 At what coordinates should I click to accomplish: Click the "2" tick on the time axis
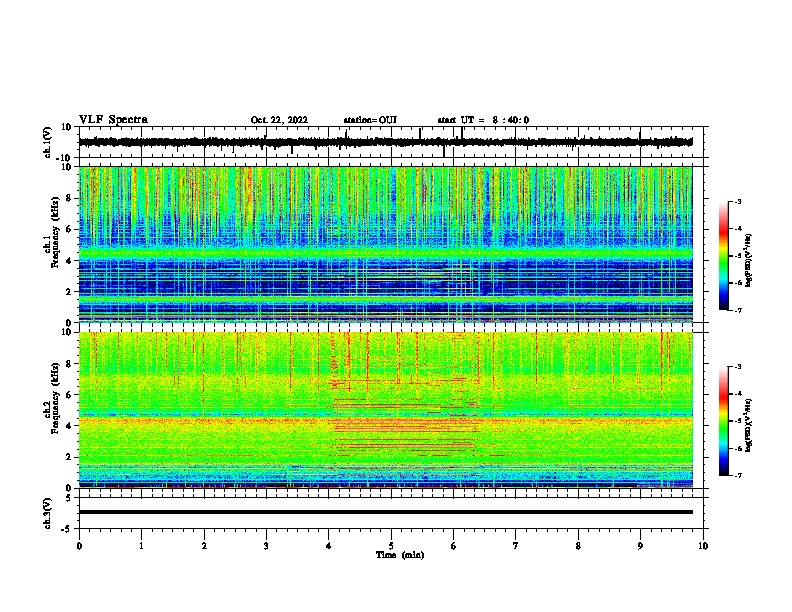(204, 546)
